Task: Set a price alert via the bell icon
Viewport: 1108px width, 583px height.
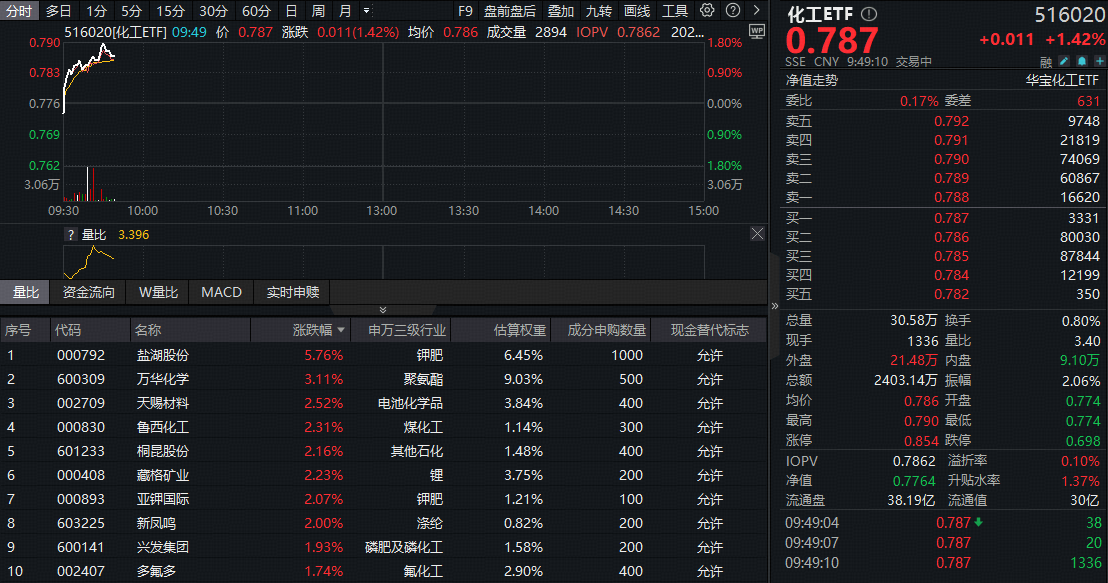Action: tap(1082, 61)
